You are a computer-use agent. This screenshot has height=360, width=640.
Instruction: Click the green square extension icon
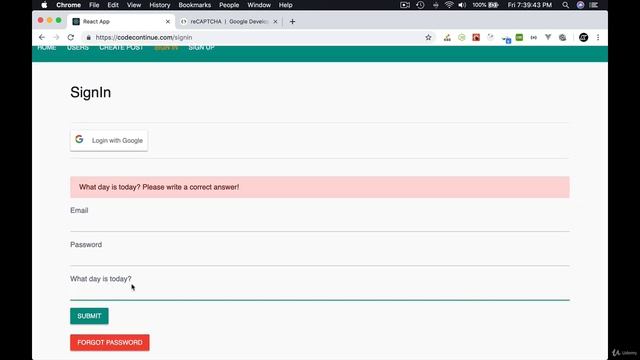[519, 38]
